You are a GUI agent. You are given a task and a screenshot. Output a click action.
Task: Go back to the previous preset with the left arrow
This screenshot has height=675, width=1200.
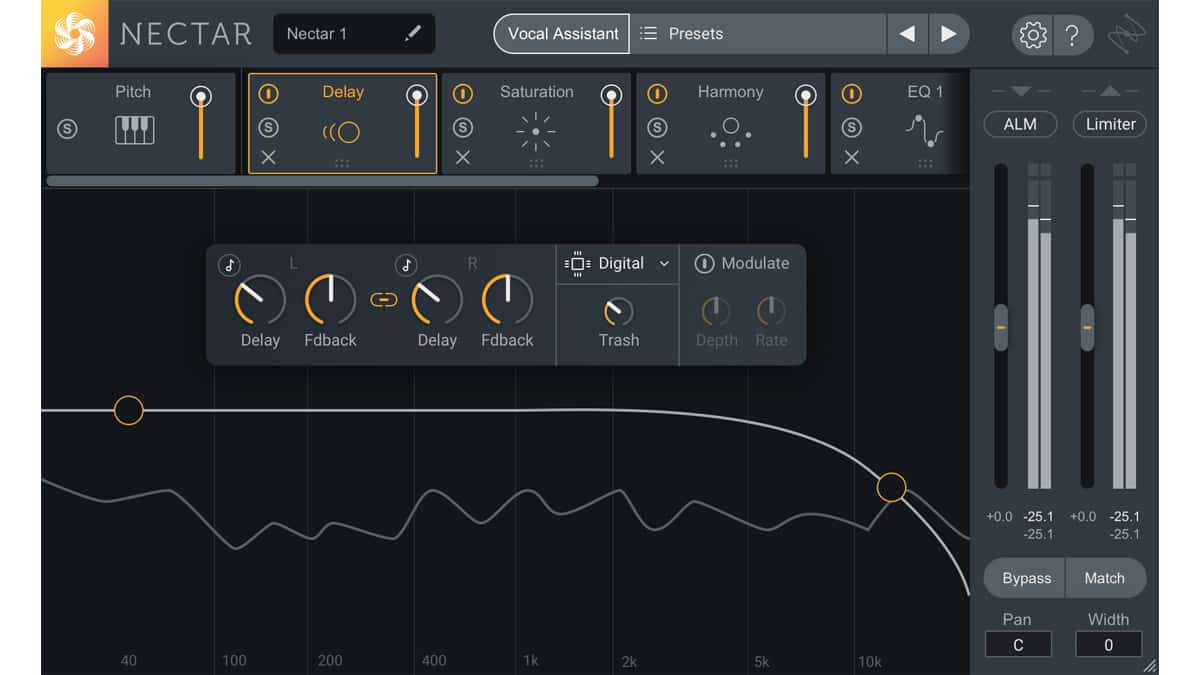[x=906, y=33]
